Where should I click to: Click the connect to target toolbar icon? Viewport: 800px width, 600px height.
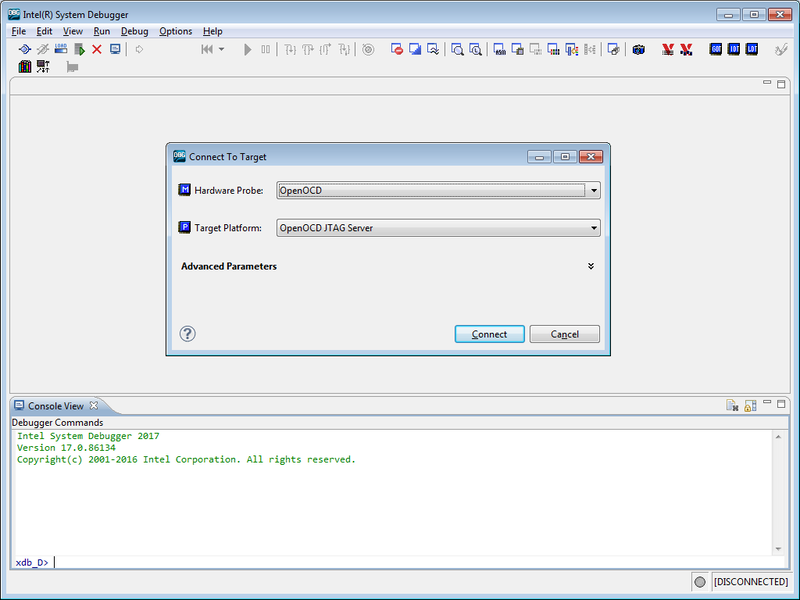pos(25,49)
